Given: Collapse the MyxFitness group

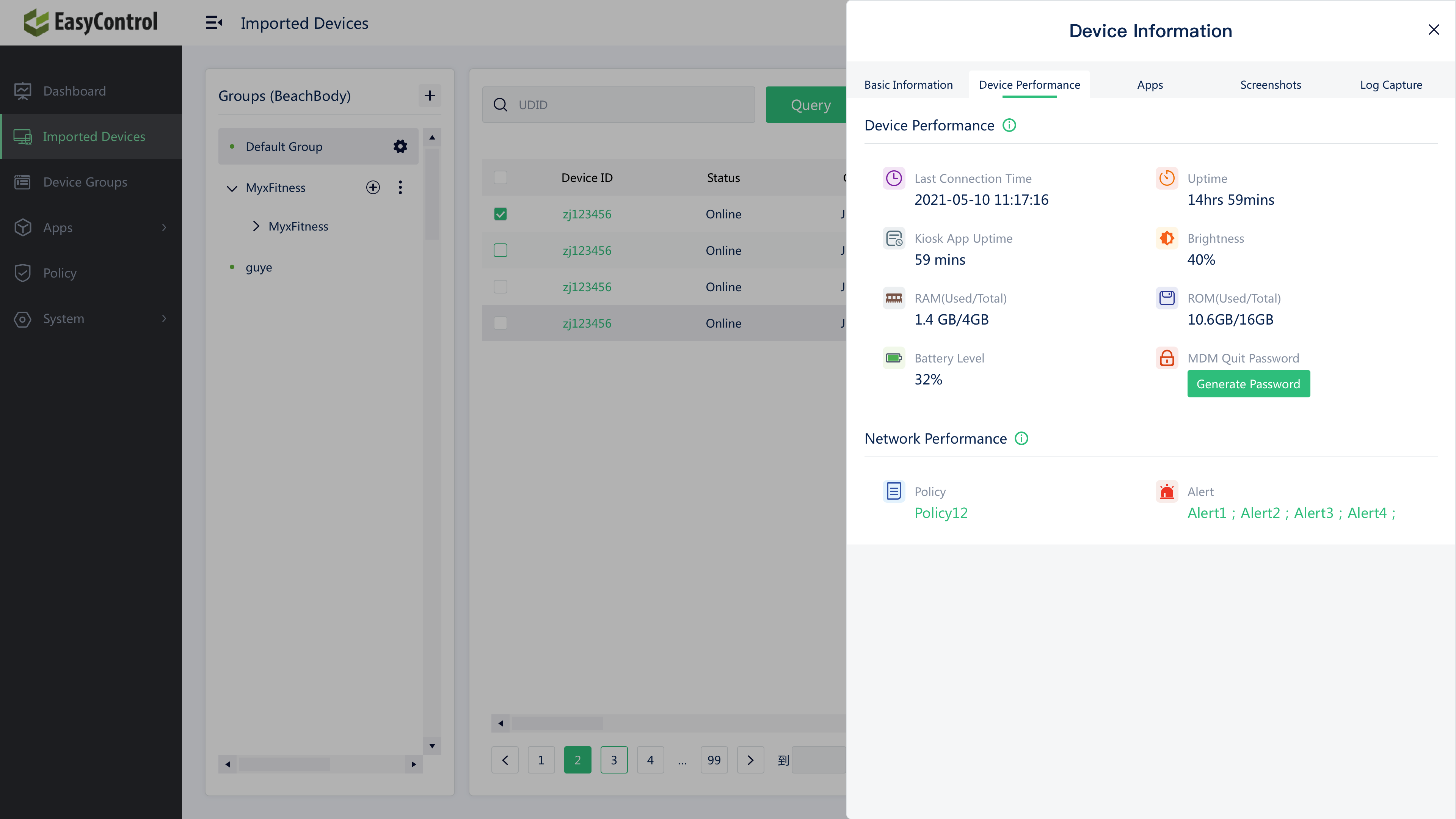Looking at the screenshot, I should pos(232,188).
